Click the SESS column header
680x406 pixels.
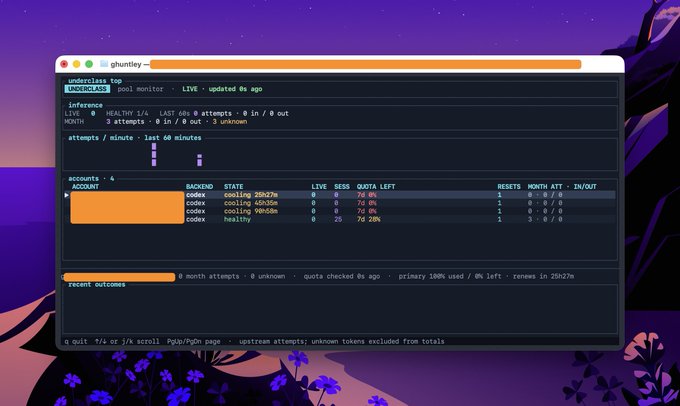[x=342, y=187]
